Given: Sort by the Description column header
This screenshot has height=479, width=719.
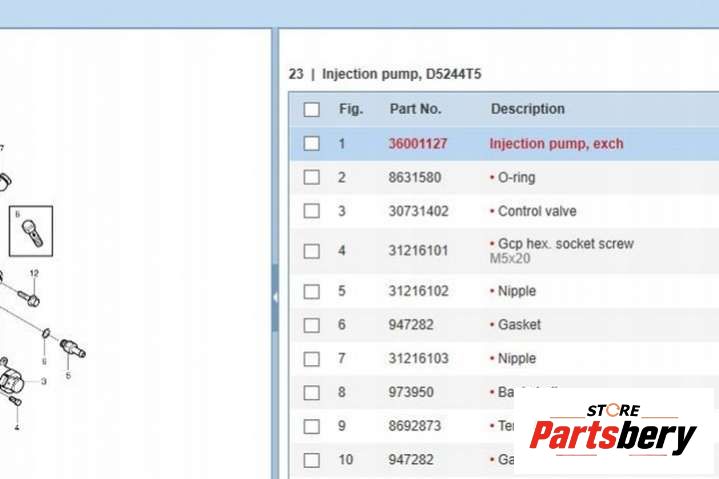Looking at the screenshot, I should [x=527, y=109].
